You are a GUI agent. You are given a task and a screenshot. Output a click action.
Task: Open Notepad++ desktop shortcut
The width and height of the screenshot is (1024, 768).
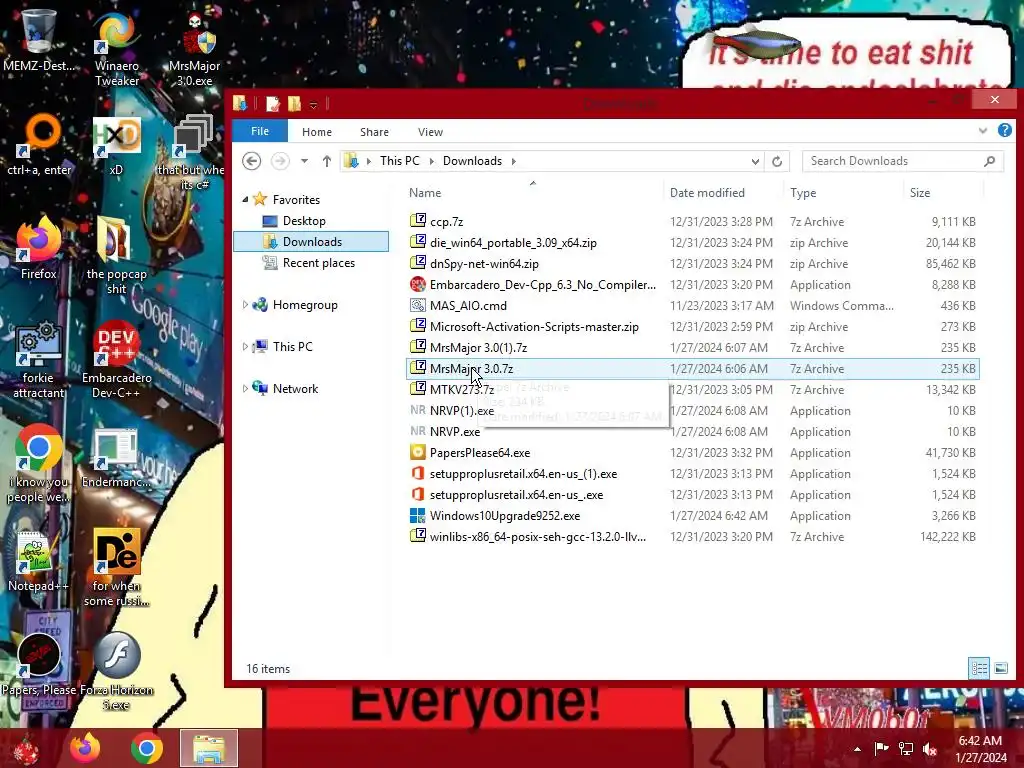coord(38,560)
